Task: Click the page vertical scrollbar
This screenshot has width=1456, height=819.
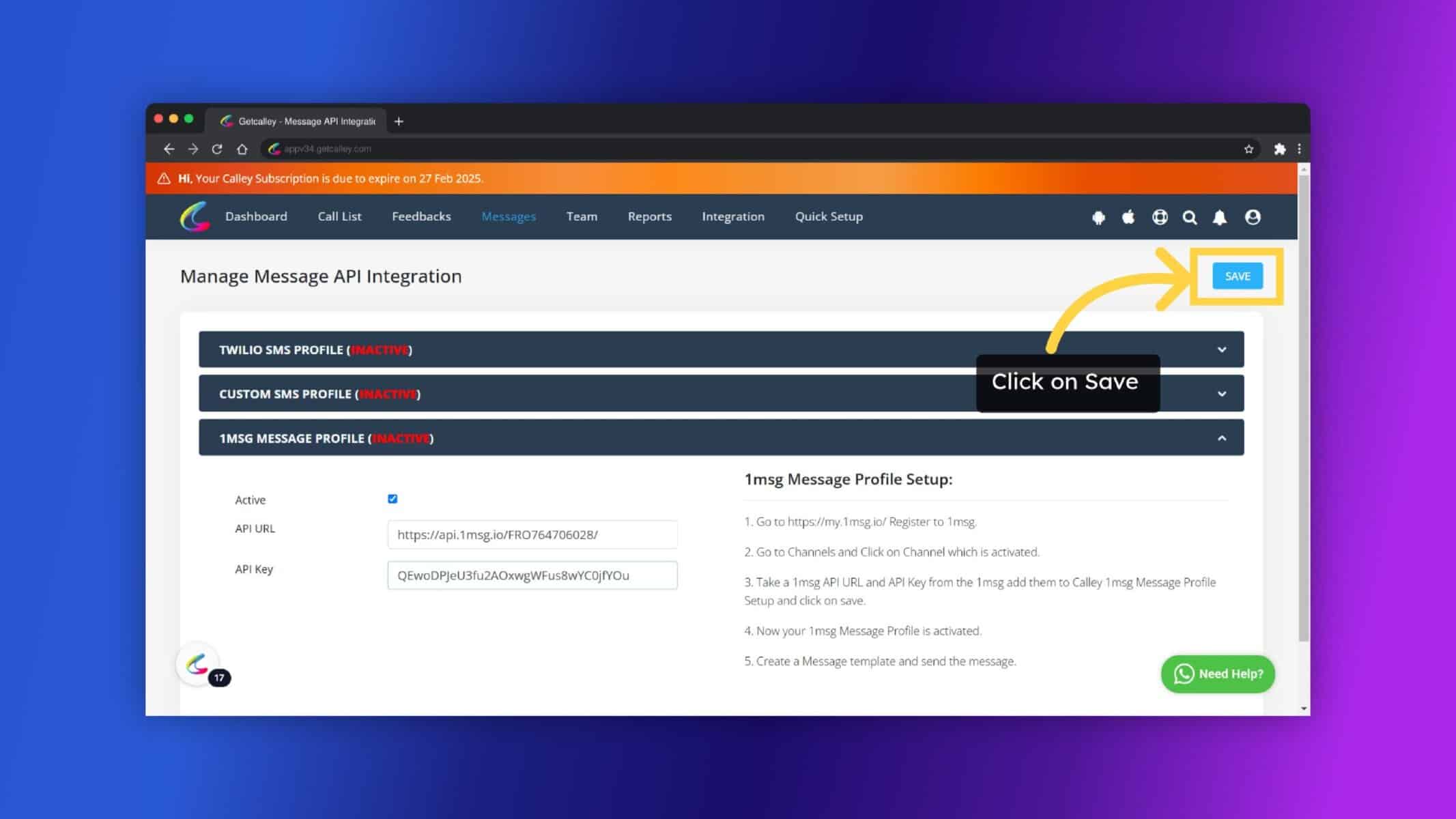Action: pyautogui.click(x=1304, y=409)
